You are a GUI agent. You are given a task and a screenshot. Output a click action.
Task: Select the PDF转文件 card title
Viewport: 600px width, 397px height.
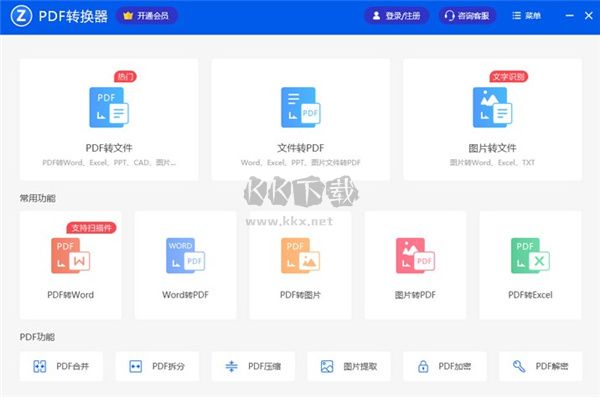(x=109, y=148)
